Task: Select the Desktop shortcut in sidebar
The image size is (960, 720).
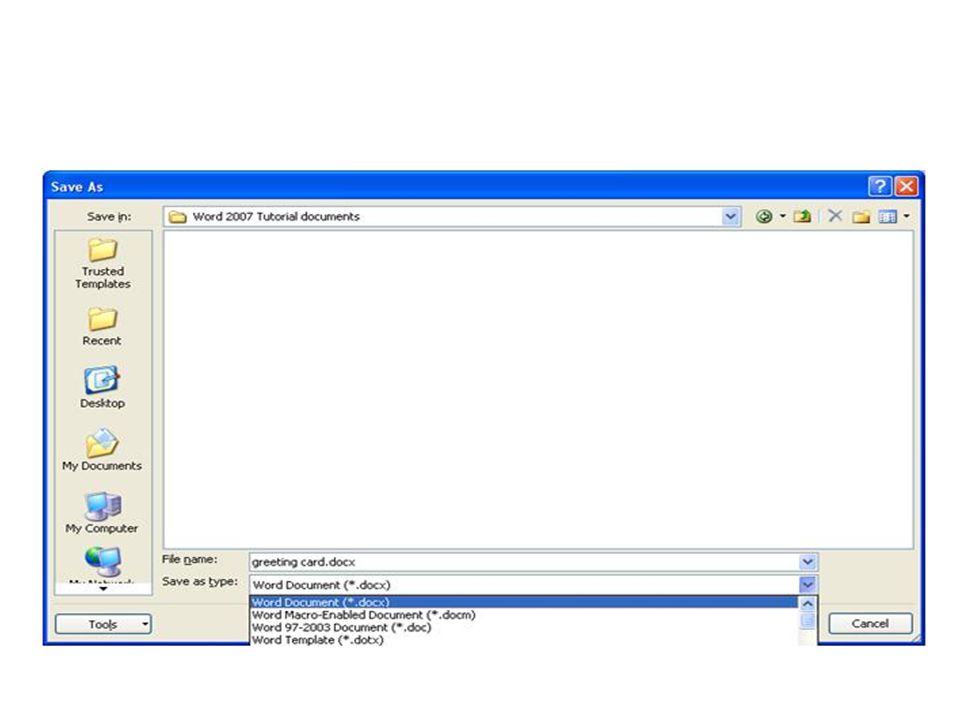Action: pyautogui.click(x=102, y=388)
